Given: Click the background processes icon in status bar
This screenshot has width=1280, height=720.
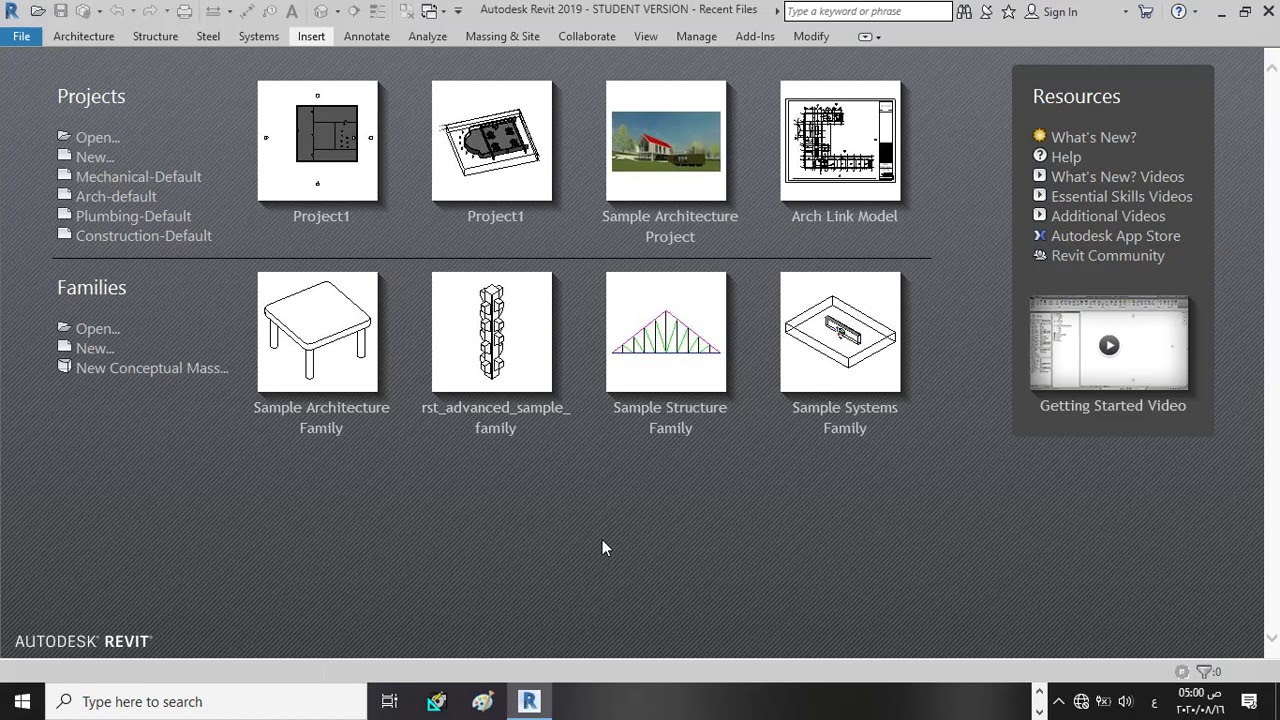Looking at the screenshot, I should [x=1182, y=672].
